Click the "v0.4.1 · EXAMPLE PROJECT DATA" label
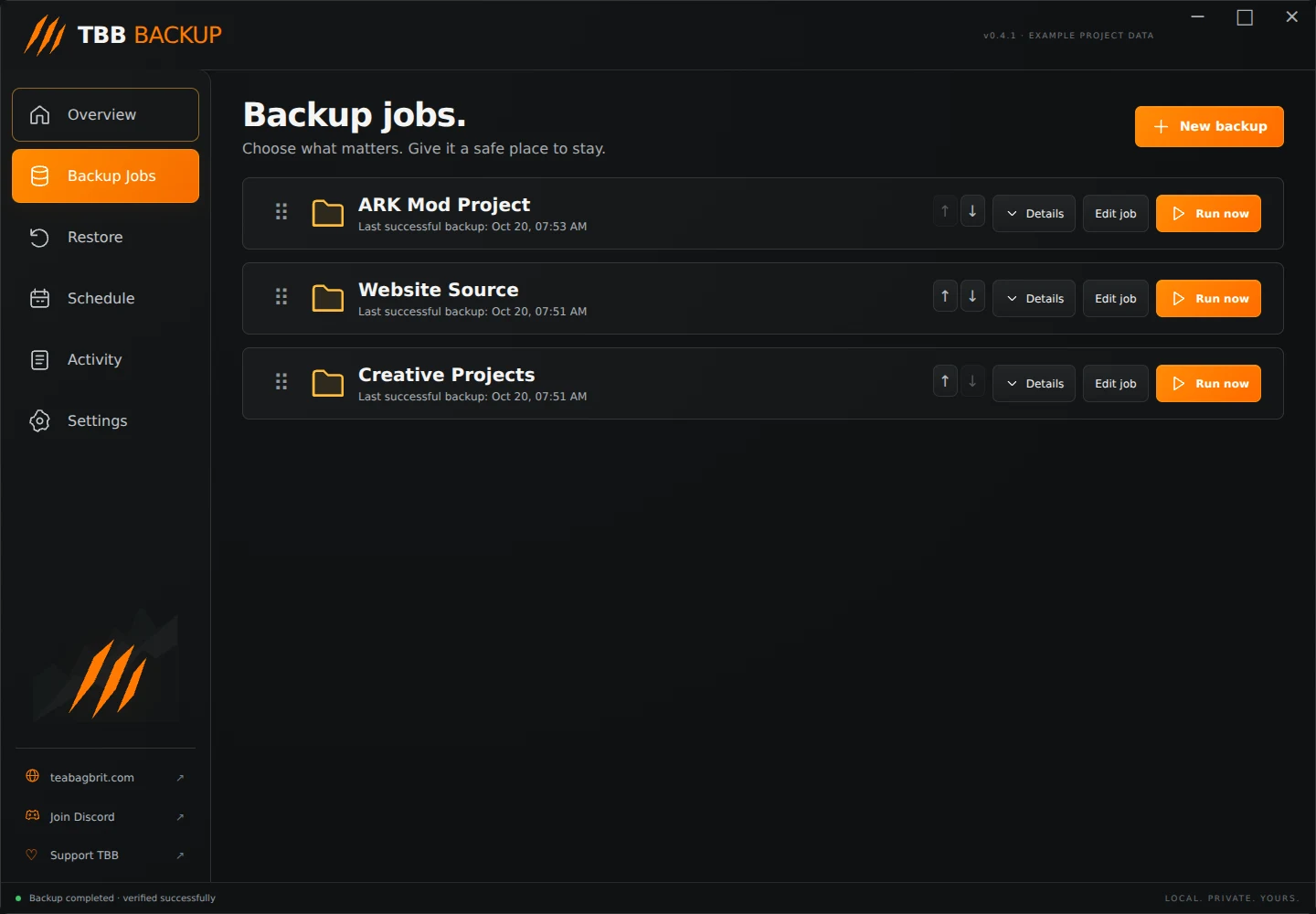1316x914 pixels. [1068, 36]
